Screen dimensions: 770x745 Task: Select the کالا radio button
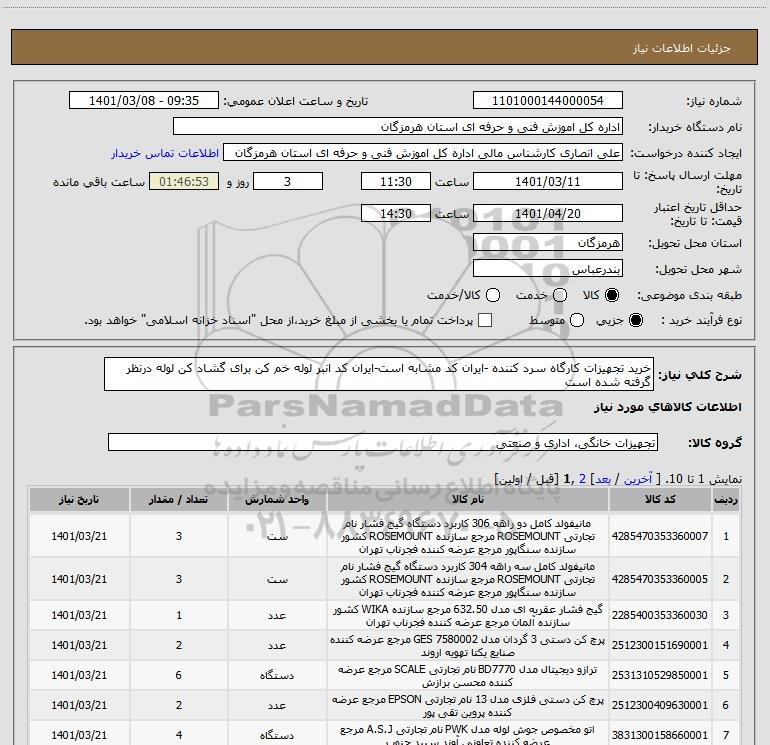[x=612, y=295]
